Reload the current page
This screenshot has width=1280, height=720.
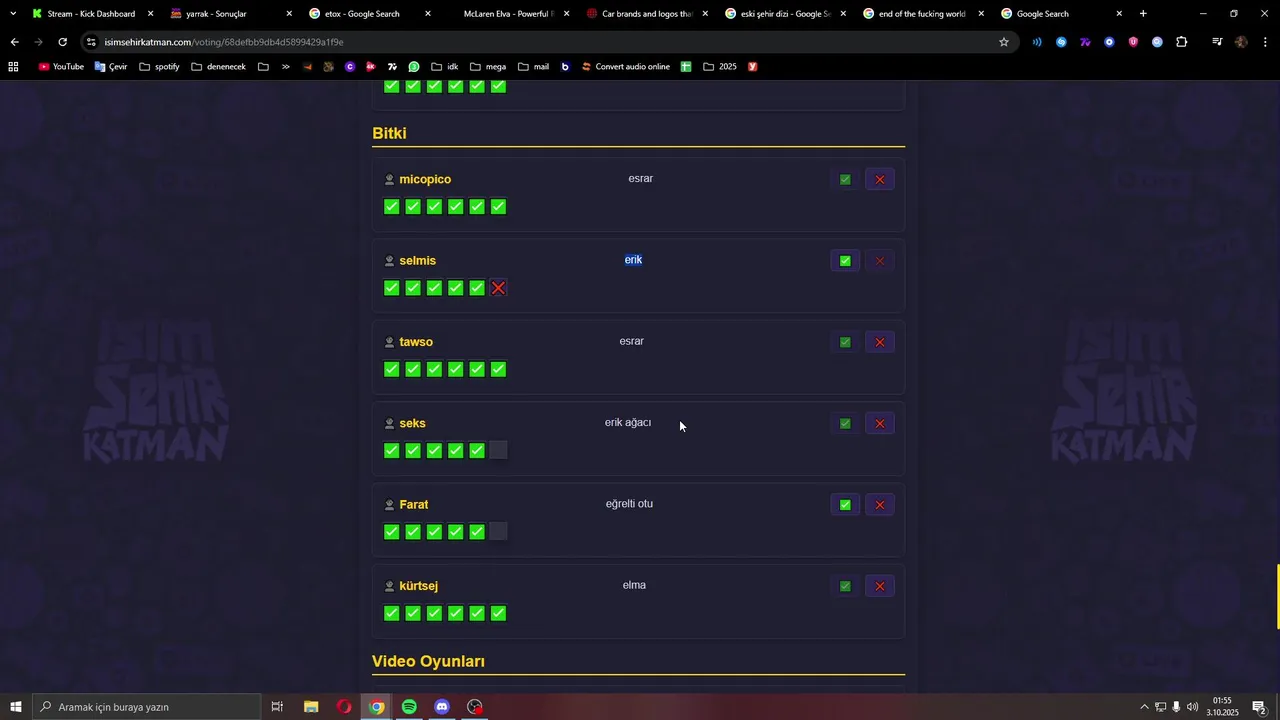[62, 42]
